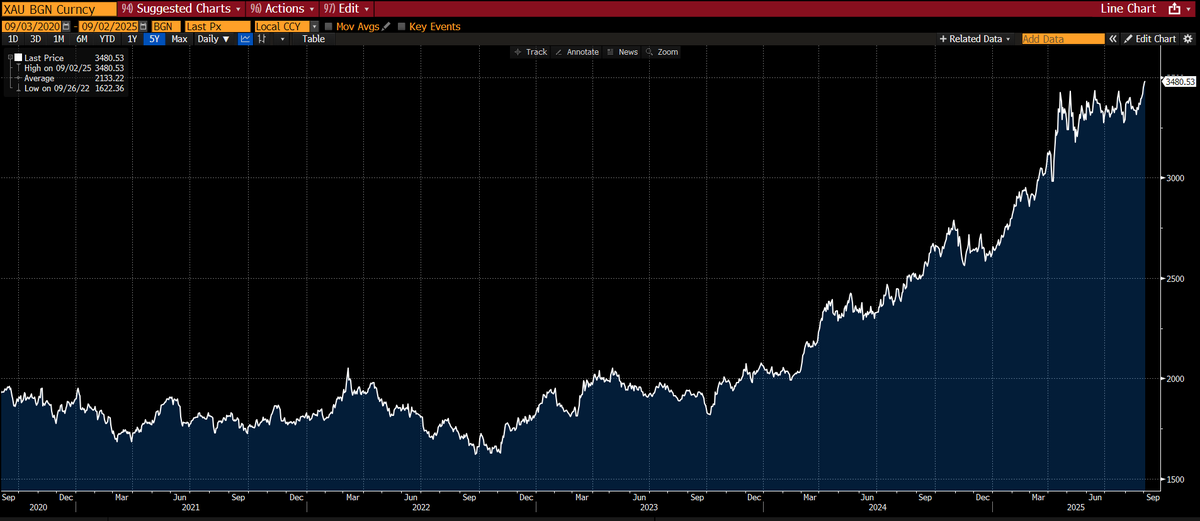Open the Daily periodicity dropdown
The image size is (1200, 521).
[213, 39]
